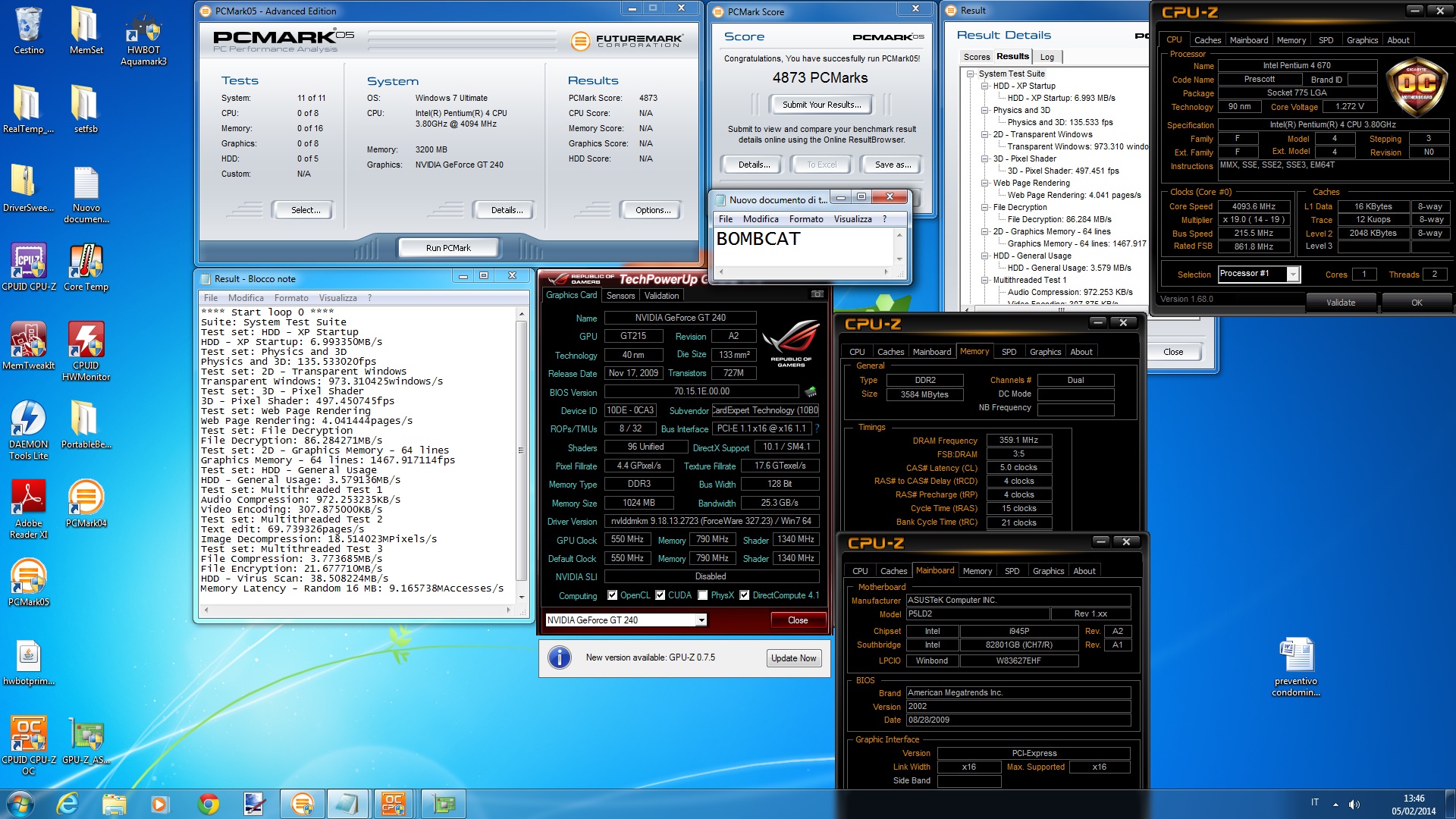Select the CPUID HWMonitor desktop icon
Viewport: 1456px width, 819px height.
pyautogui.click(x=86, y=352)
